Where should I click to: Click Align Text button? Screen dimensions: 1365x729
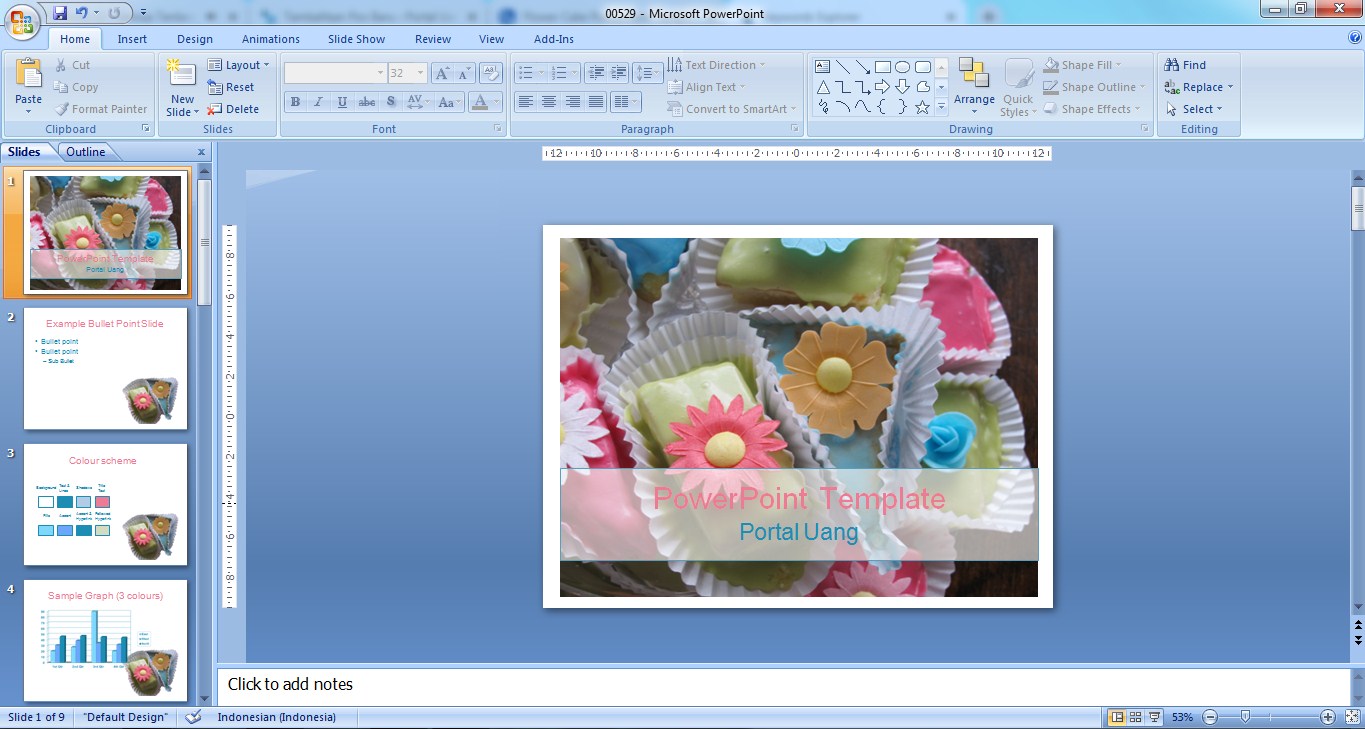click(706, 87)
